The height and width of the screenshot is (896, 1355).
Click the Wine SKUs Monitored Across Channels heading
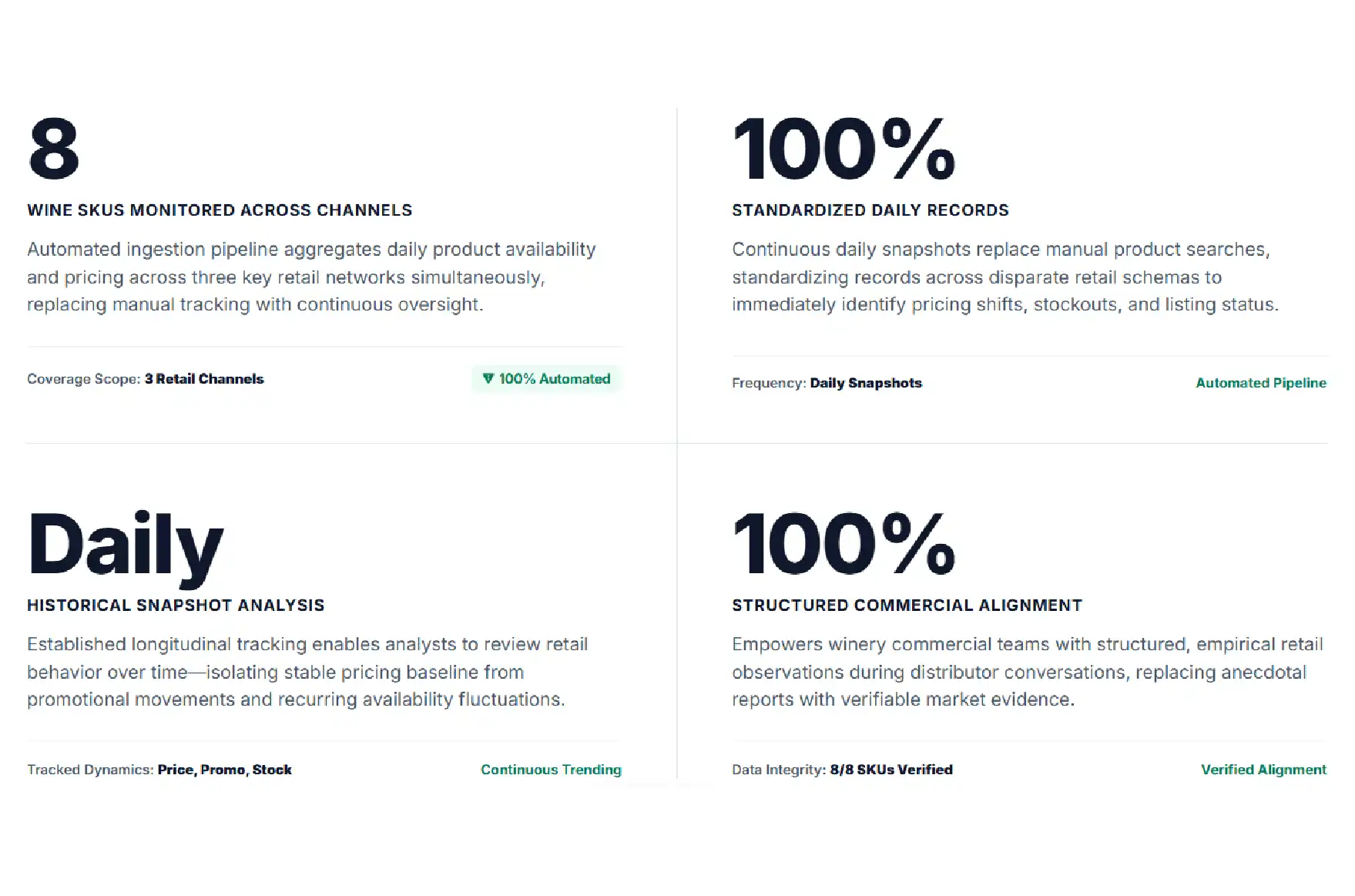pos(220,210)
